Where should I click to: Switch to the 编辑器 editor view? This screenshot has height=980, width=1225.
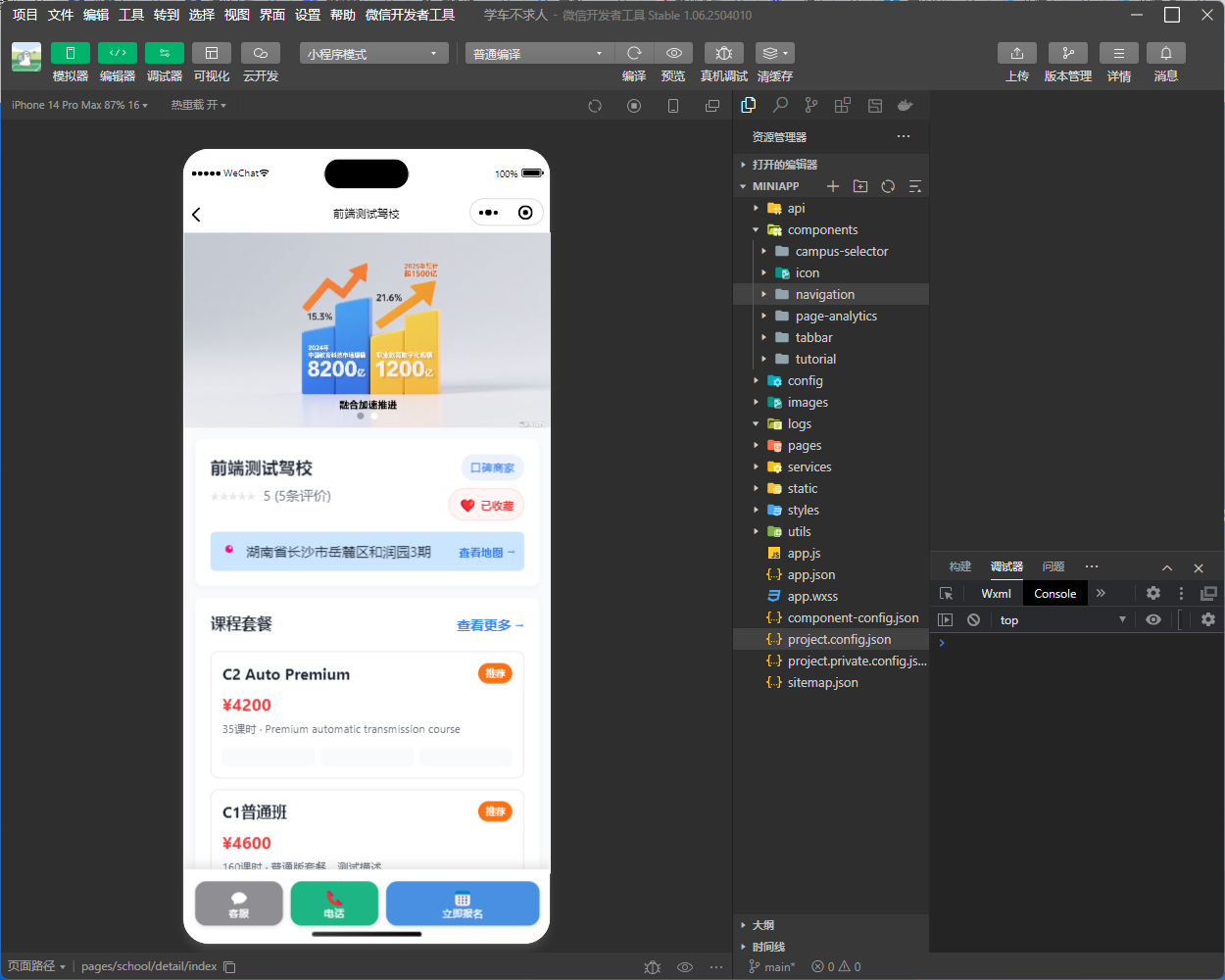[x=117, y=62]
